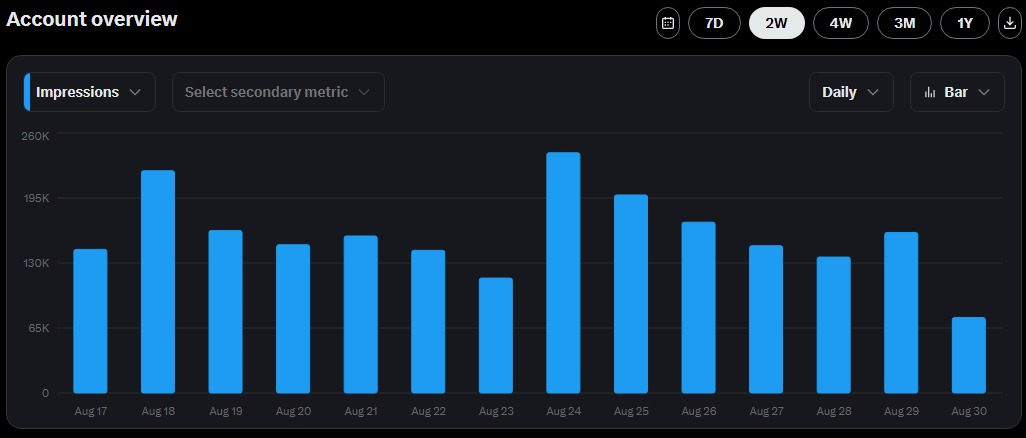Click the Aug 25 bar
This screenshot has width=1026, height=438.
coord(631,294)
